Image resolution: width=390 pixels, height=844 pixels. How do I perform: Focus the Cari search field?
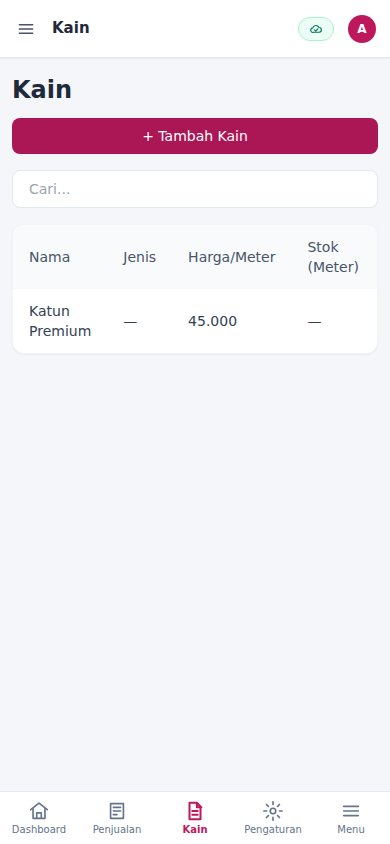tap(195, 189)
